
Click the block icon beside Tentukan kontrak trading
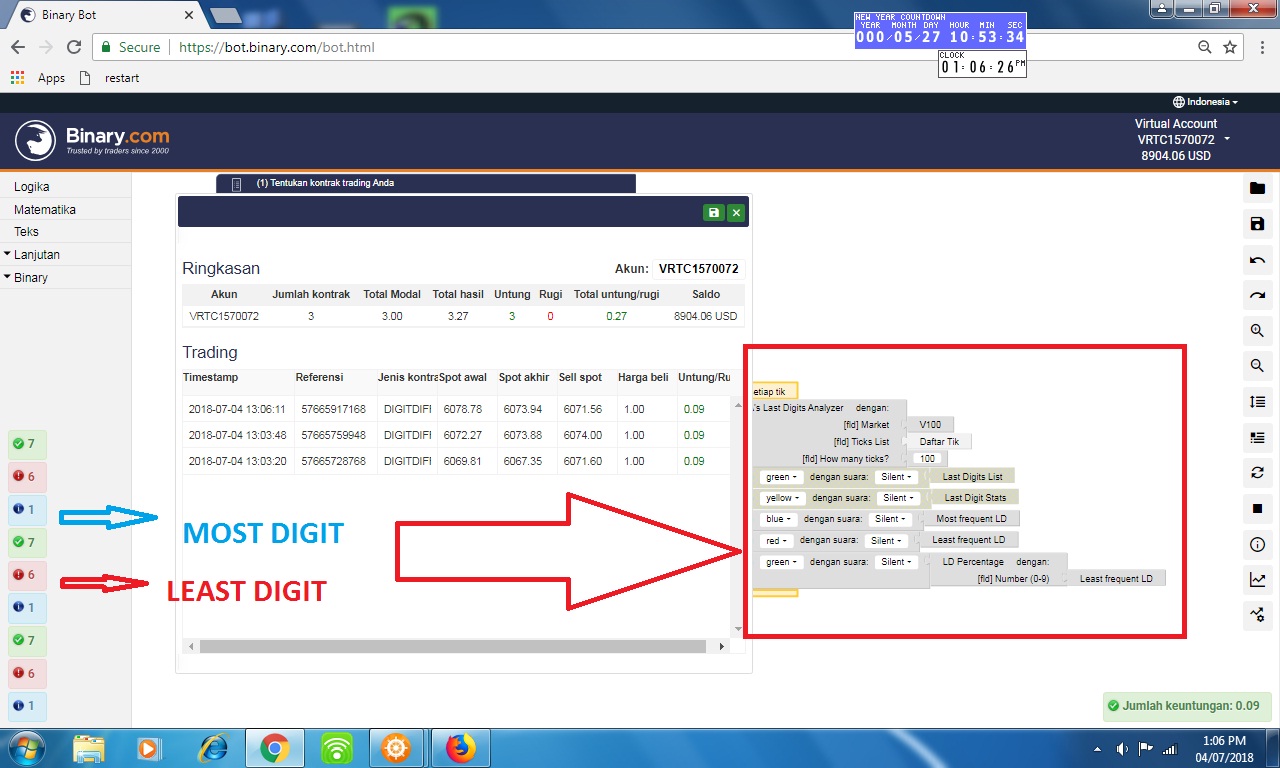point(236,184)
